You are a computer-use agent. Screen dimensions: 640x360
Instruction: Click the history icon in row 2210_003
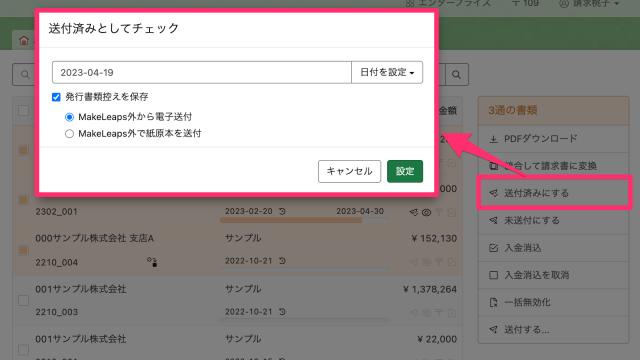[282, 312]
